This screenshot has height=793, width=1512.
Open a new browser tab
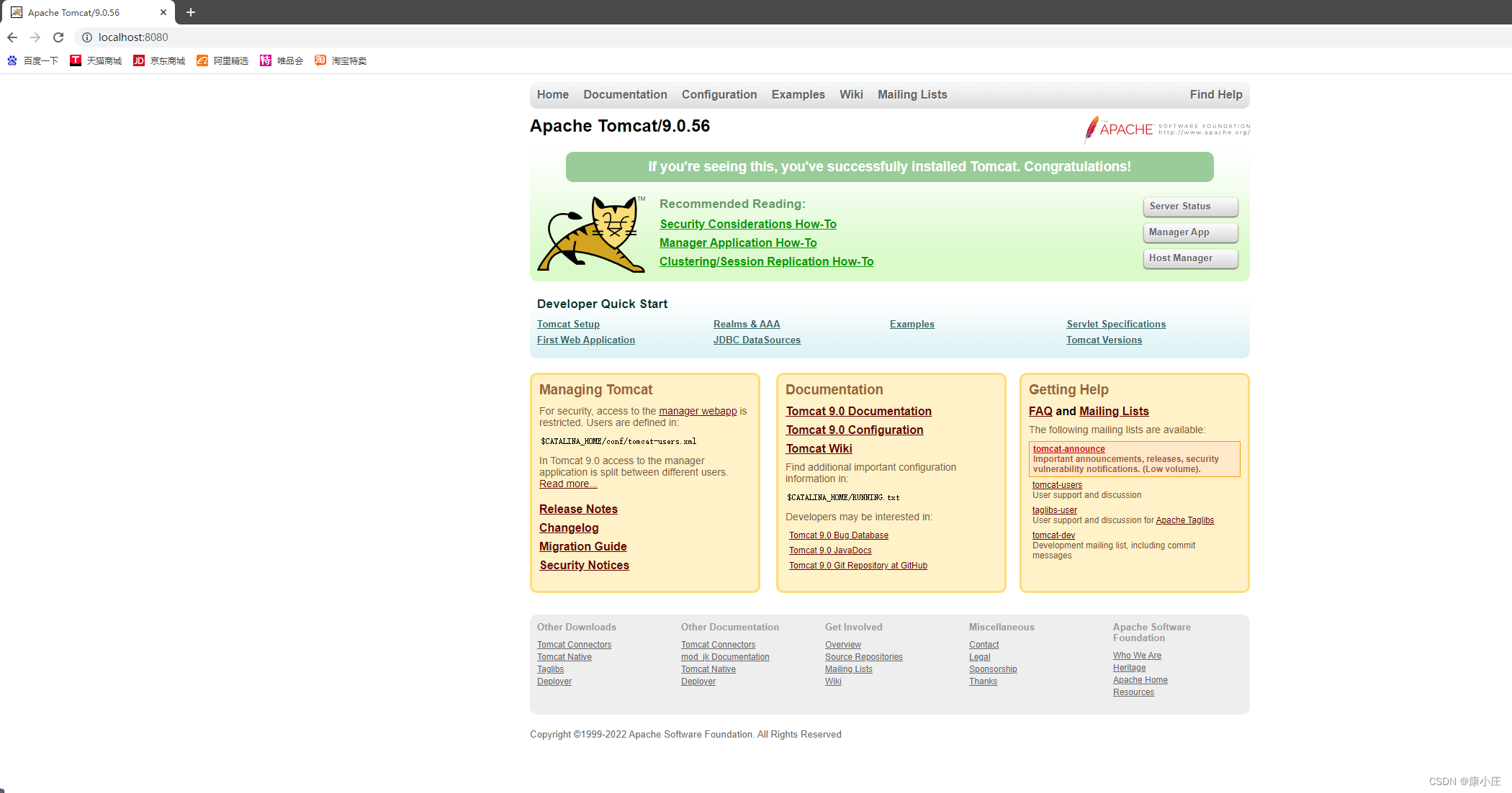tap(191, 12)
